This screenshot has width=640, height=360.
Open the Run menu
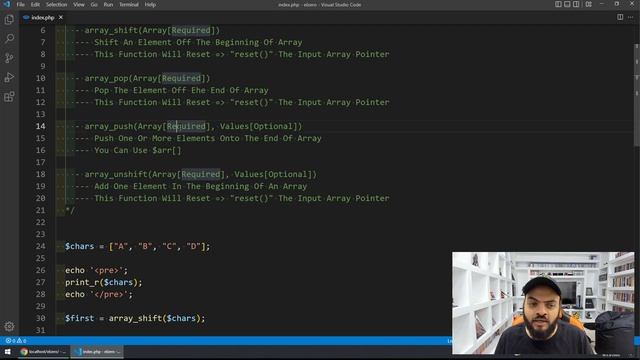click(108, 4)
